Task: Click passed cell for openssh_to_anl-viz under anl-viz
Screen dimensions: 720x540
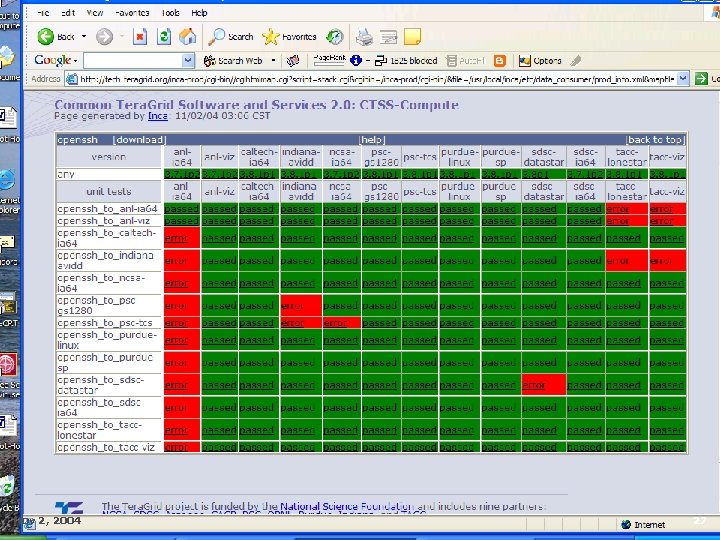Action: [219, 221]
